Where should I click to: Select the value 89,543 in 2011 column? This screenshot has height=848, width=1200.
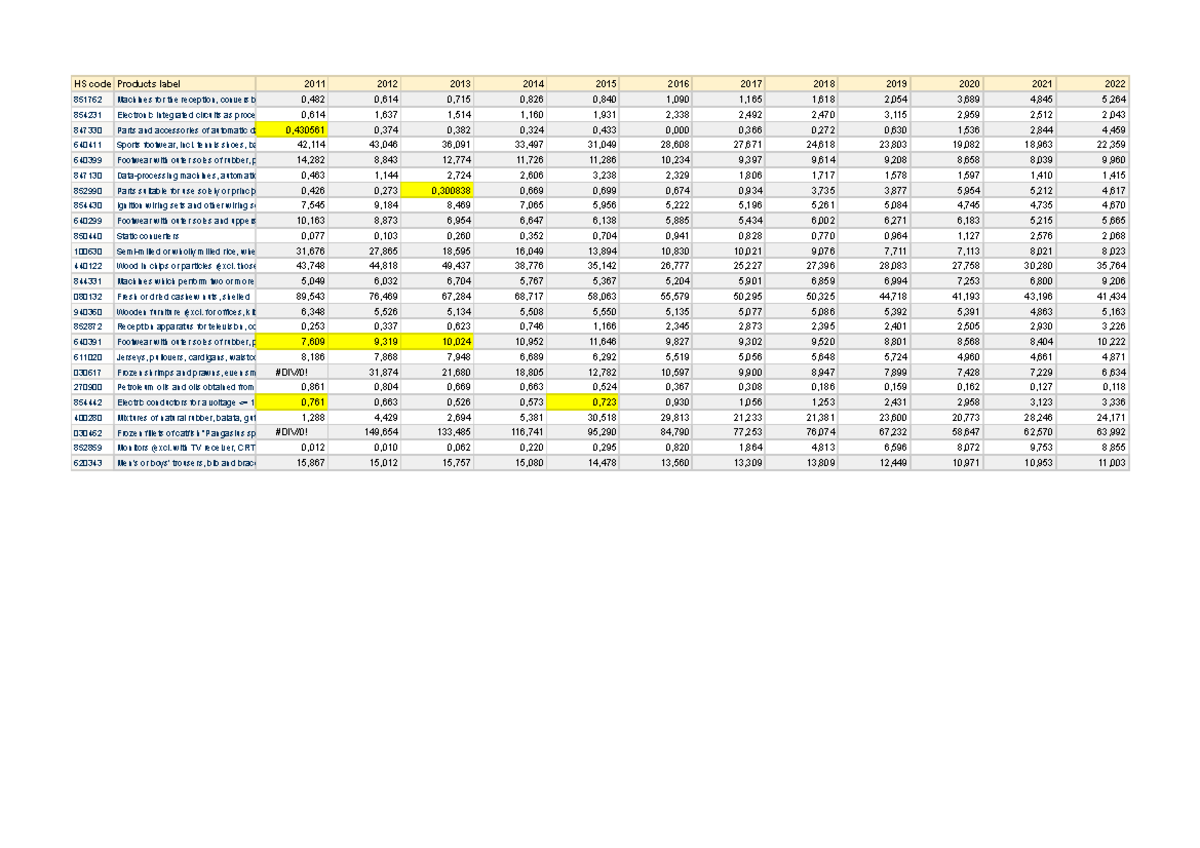pyautogui.click(x=294, y=295)
